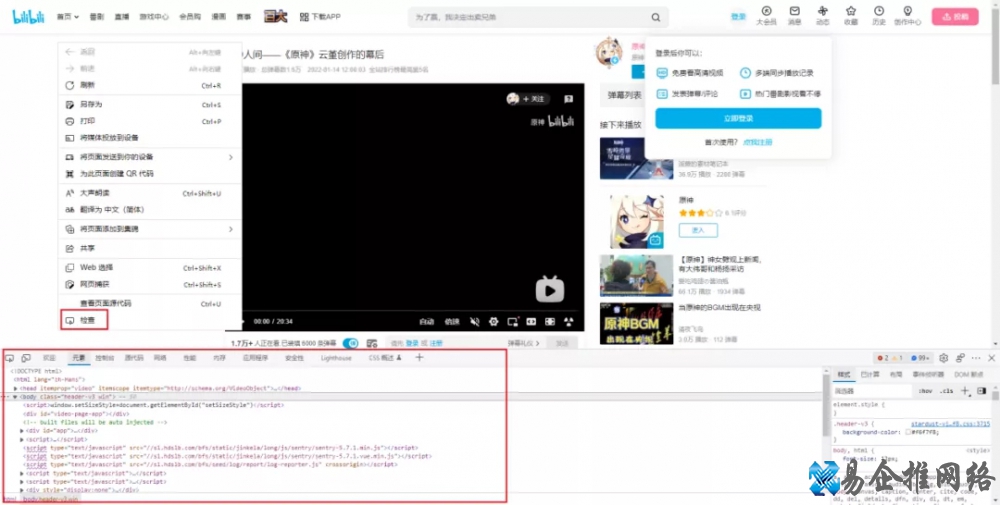Viewport: 1000px width, 505px height.
Task: Open the Lighthouse tab
Action: (x=336, y=358)
